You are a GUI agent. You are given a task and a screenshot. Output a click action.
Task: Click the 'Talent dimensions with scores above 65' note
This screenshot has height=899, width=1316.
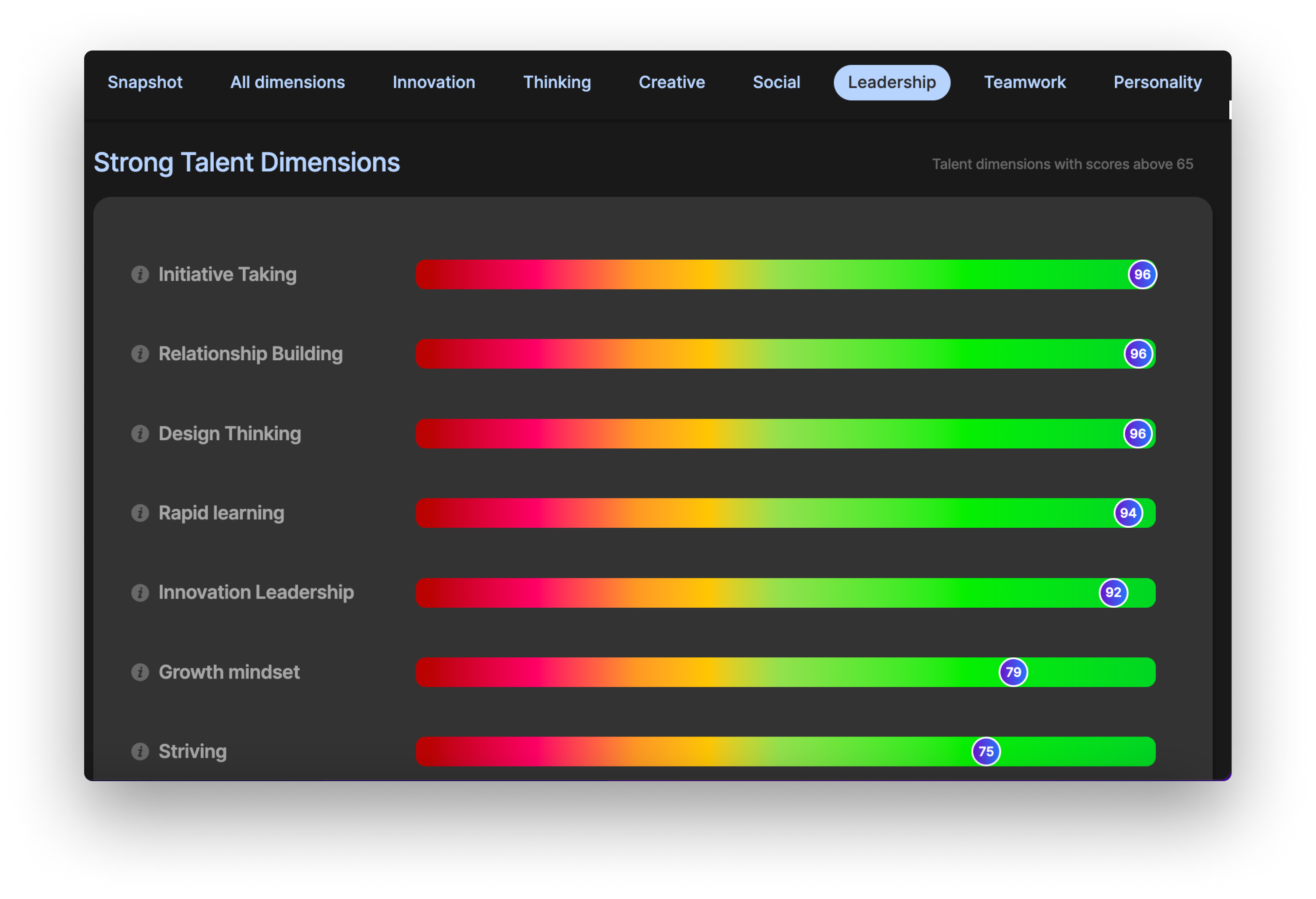[1062, 164]
